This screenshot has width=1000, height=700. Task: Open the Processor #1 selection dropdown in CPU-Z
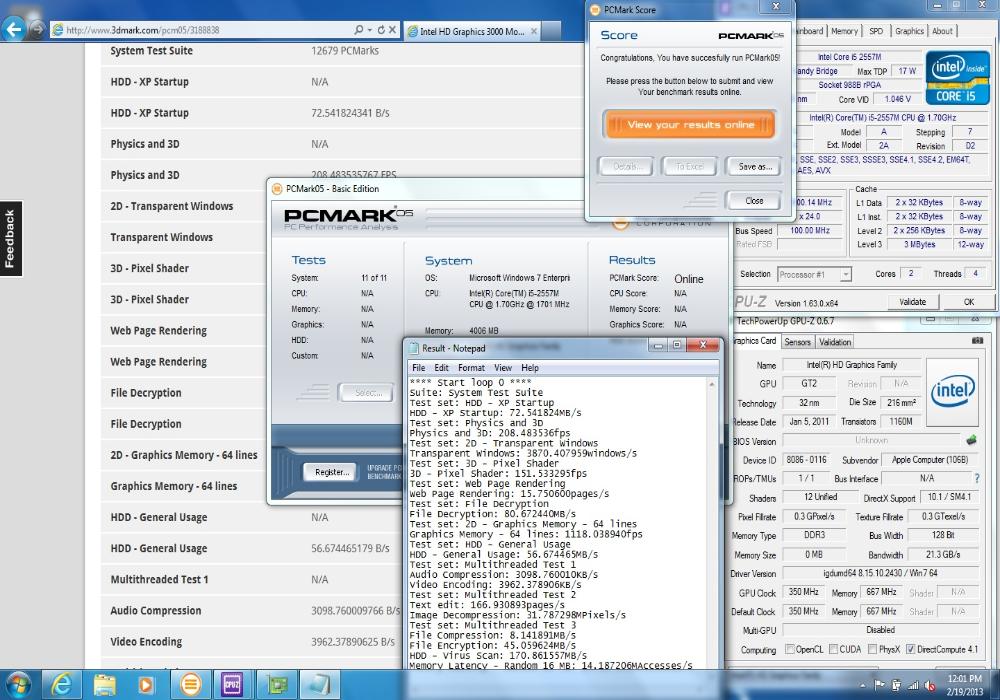(x=814, y=275)
